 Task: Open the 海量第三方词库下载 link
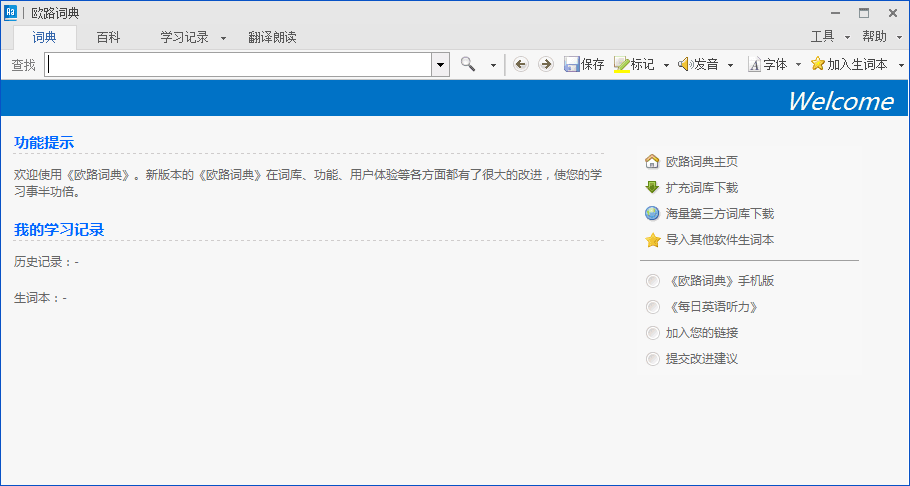click(719, 213)
